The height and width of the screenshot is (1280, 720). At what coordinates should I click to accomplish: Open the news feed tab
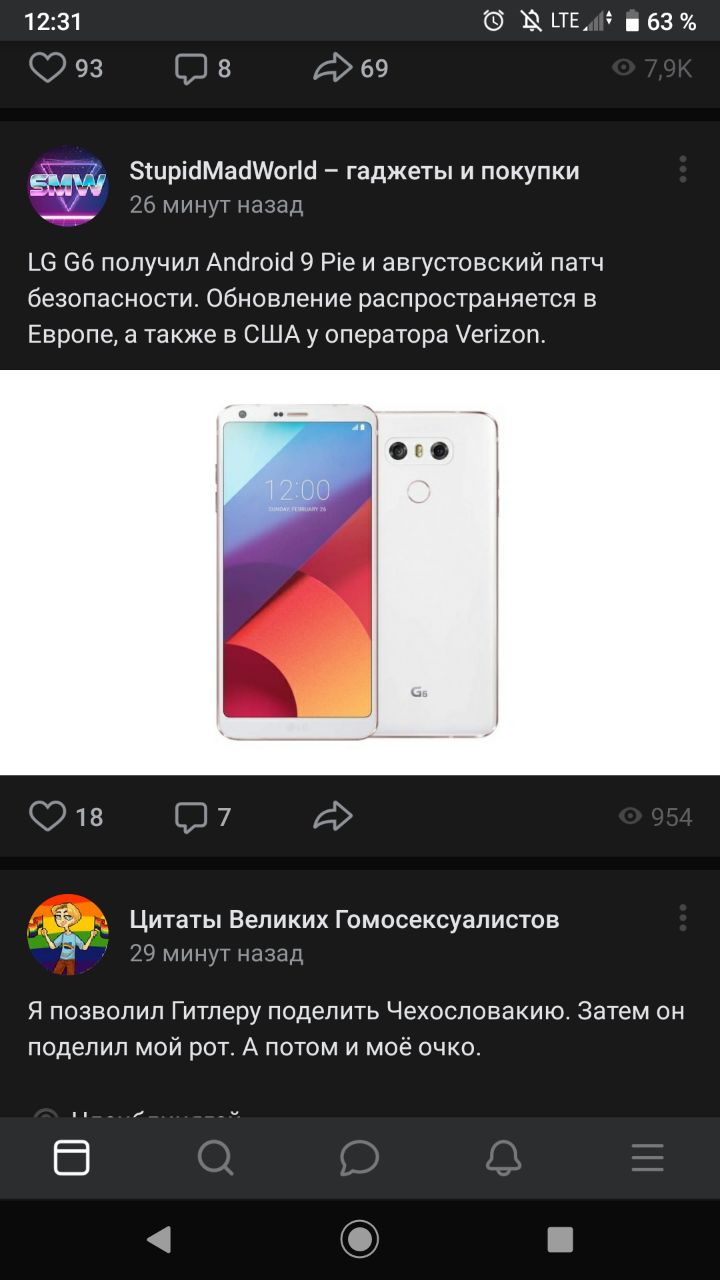71,1158
